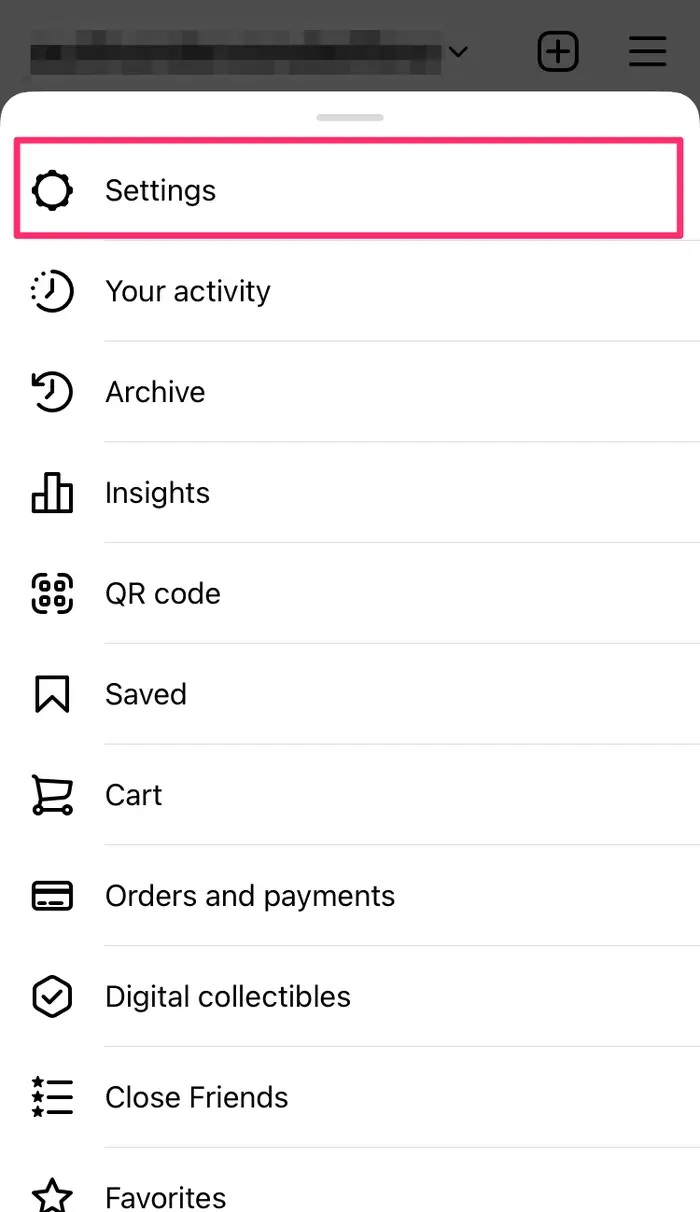Tap the Digital collectibles hexagon check icon
Image resolution: width=700 pixels, height=1212 pixels.
coord(52,997)
